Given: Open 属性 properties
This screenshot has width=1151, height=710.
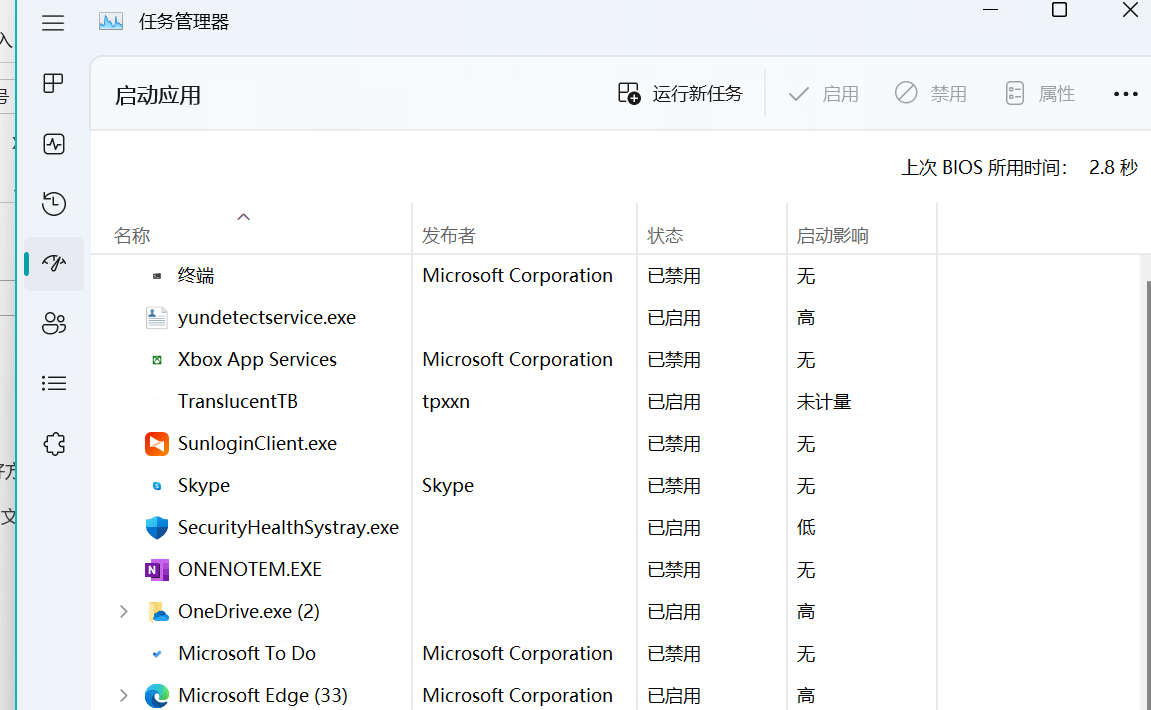Looking at the screenshot, I should pos(1040,94).
